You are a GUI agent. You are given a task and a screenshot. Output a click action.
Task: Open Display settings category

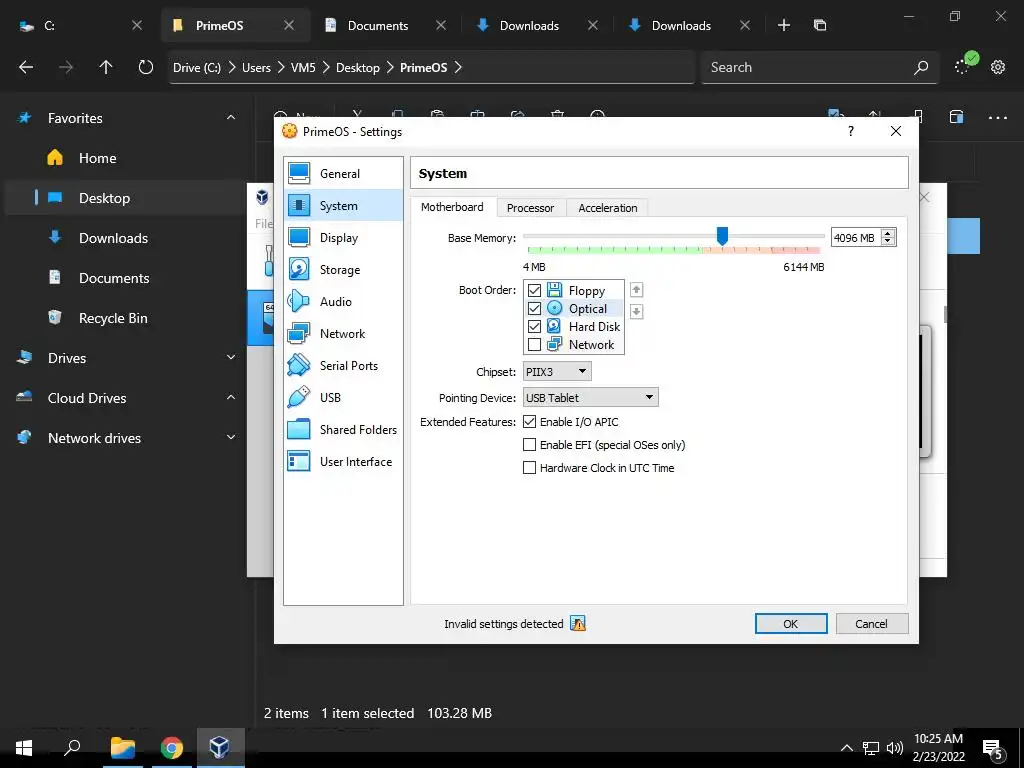[343, 238]
